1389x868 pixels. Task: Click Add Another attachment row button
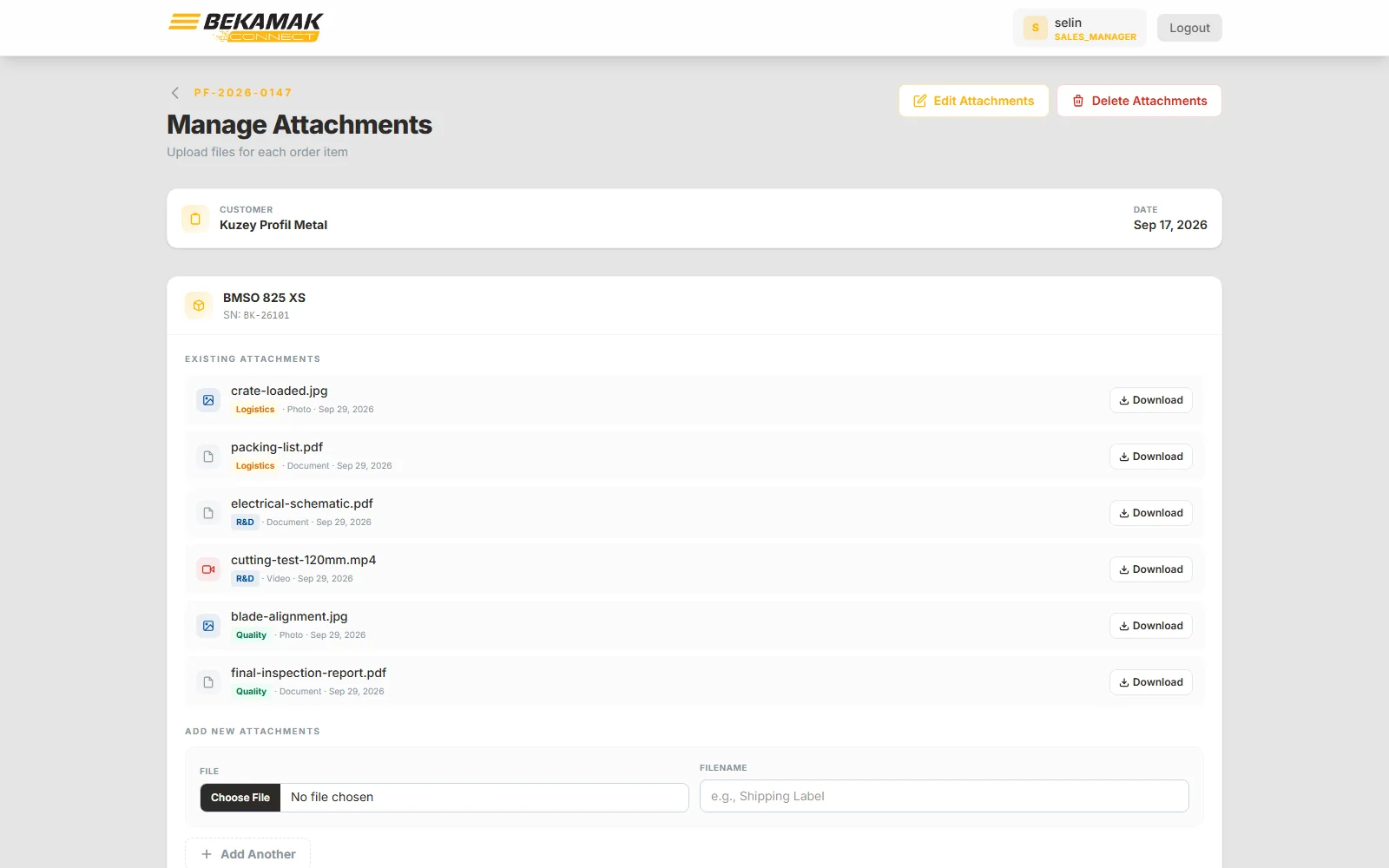pos(247,854)
